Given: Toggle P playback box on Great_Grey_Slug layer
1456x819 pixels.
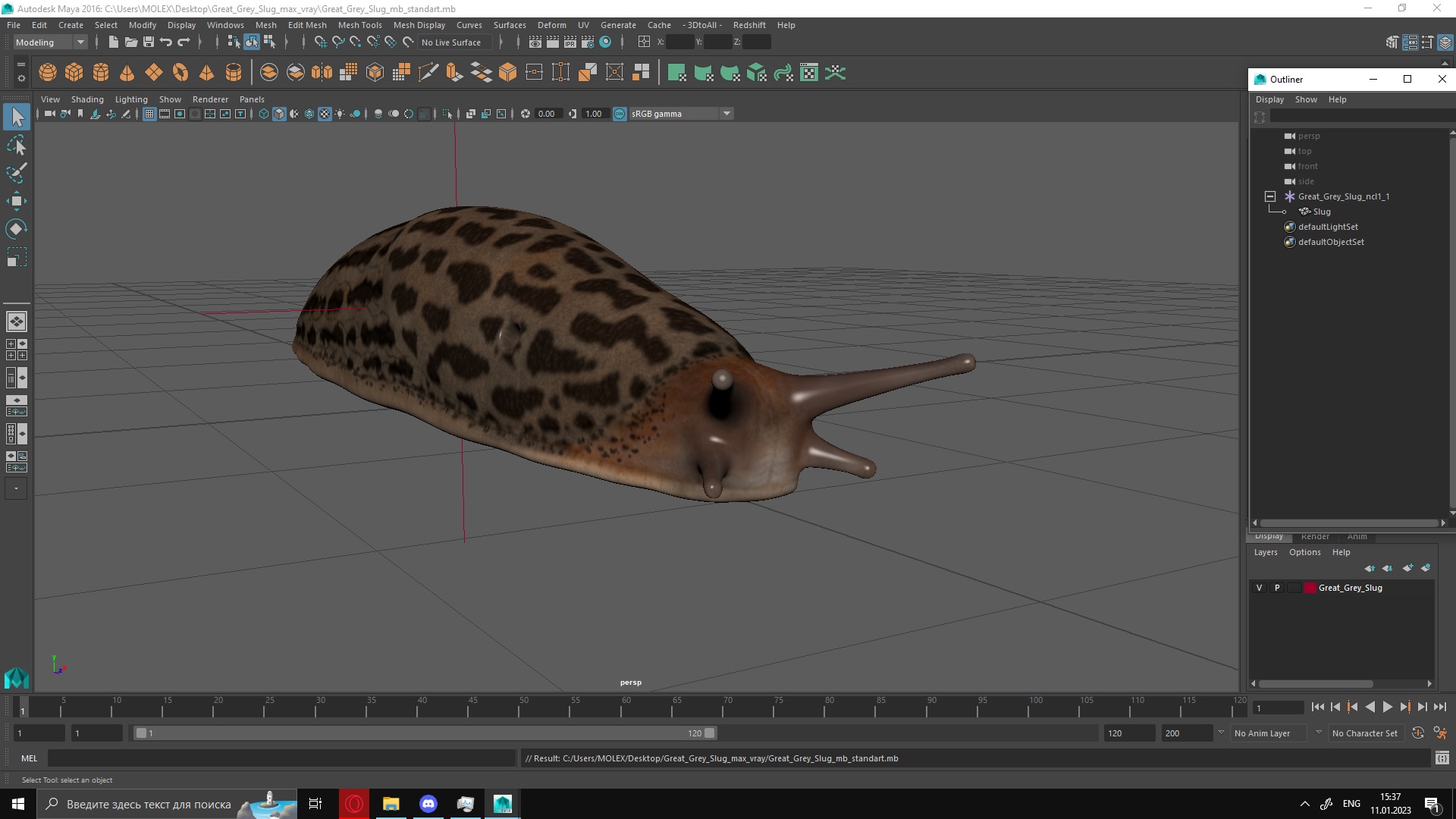Looking at the screenshot, I should click(1277, 588).
